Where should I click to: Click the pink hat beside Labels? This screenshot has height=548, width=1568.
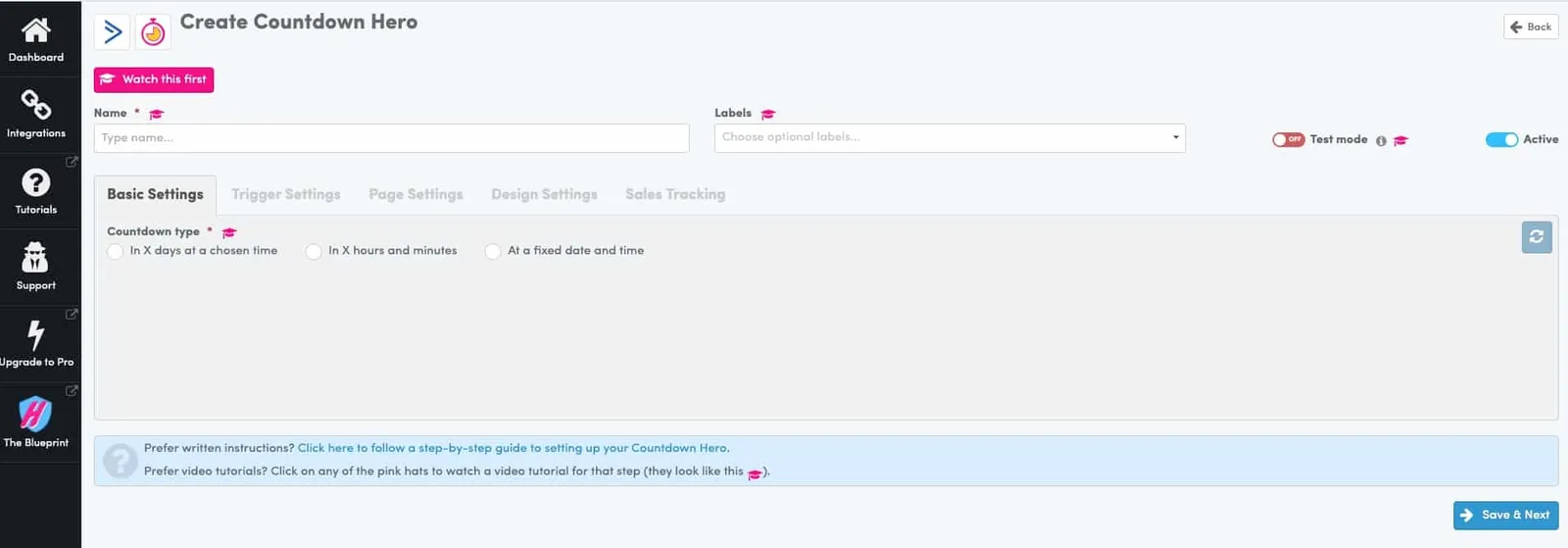(768, 114)
